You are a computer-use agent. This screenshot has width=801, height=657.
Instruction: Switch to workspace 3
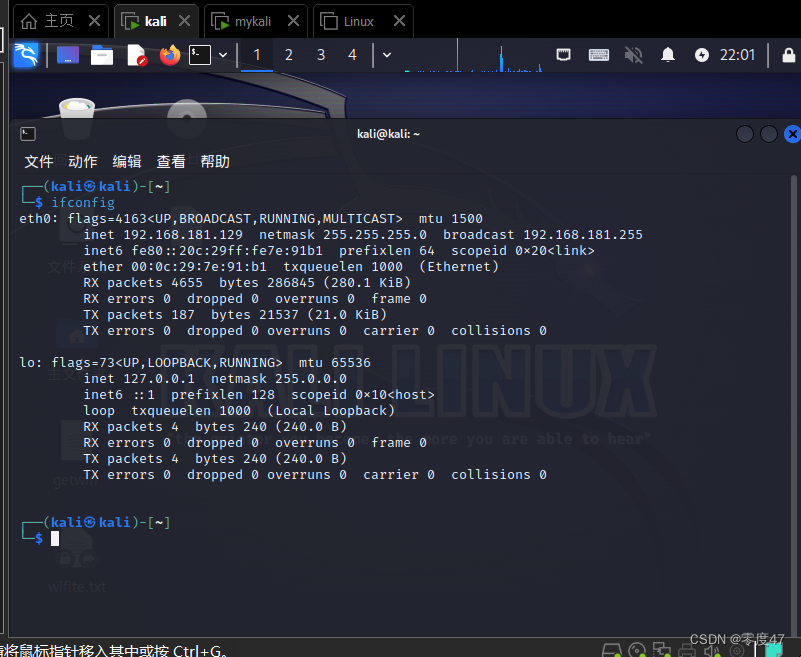(321, 55)
